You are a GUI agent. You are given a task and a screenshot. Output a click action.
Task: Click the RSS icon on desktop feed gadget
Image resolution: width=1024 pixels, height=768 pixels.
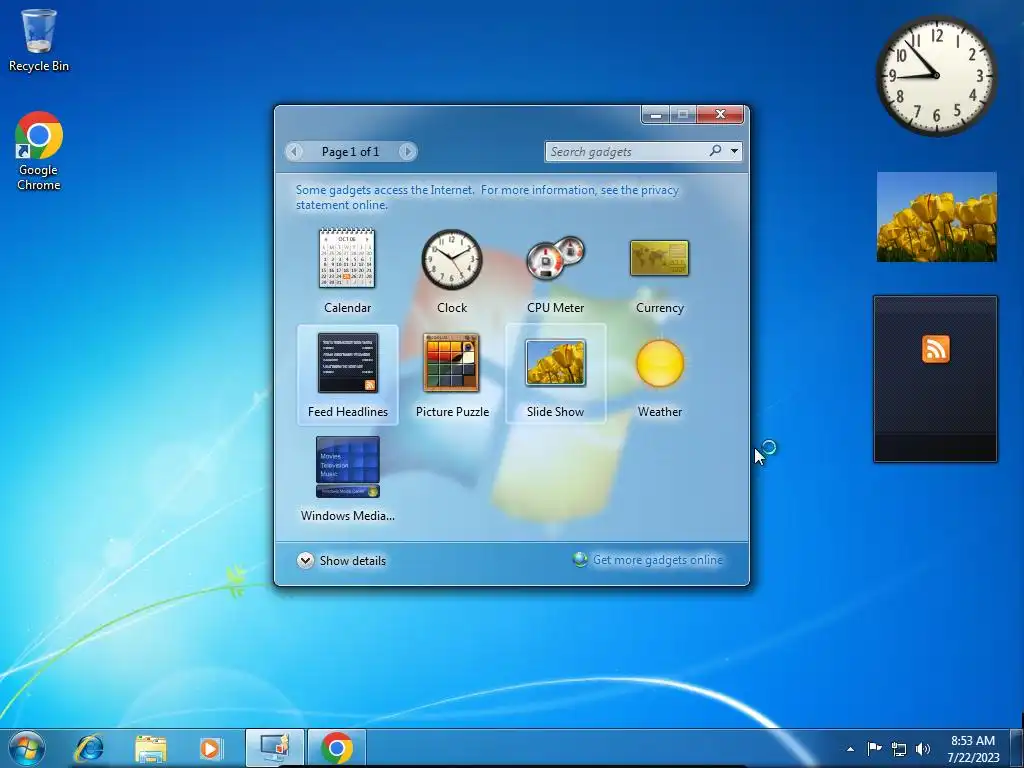(x=936, y=349)
